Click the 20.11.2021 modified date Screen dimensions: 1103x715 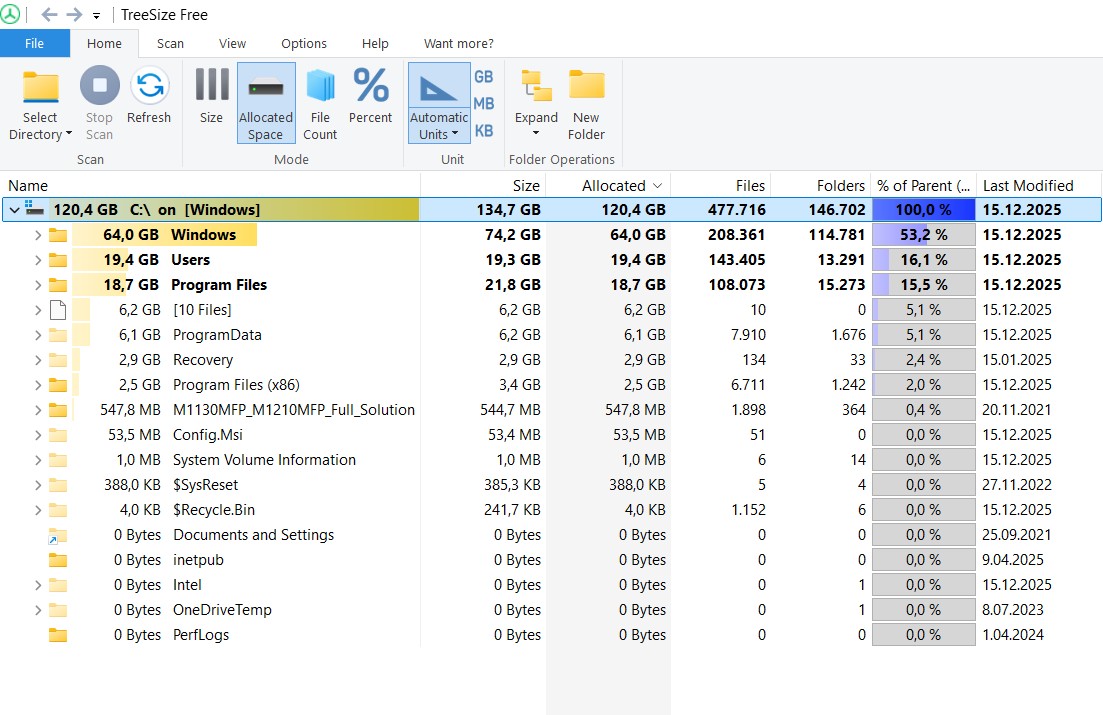pos(1016,410)
